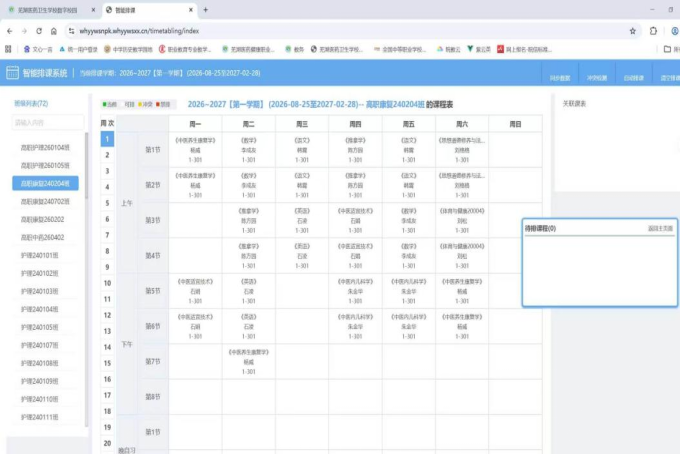Select class 高职护理260104班 in the list
Viewport: 681px width, 454px height.
point(45,148)
